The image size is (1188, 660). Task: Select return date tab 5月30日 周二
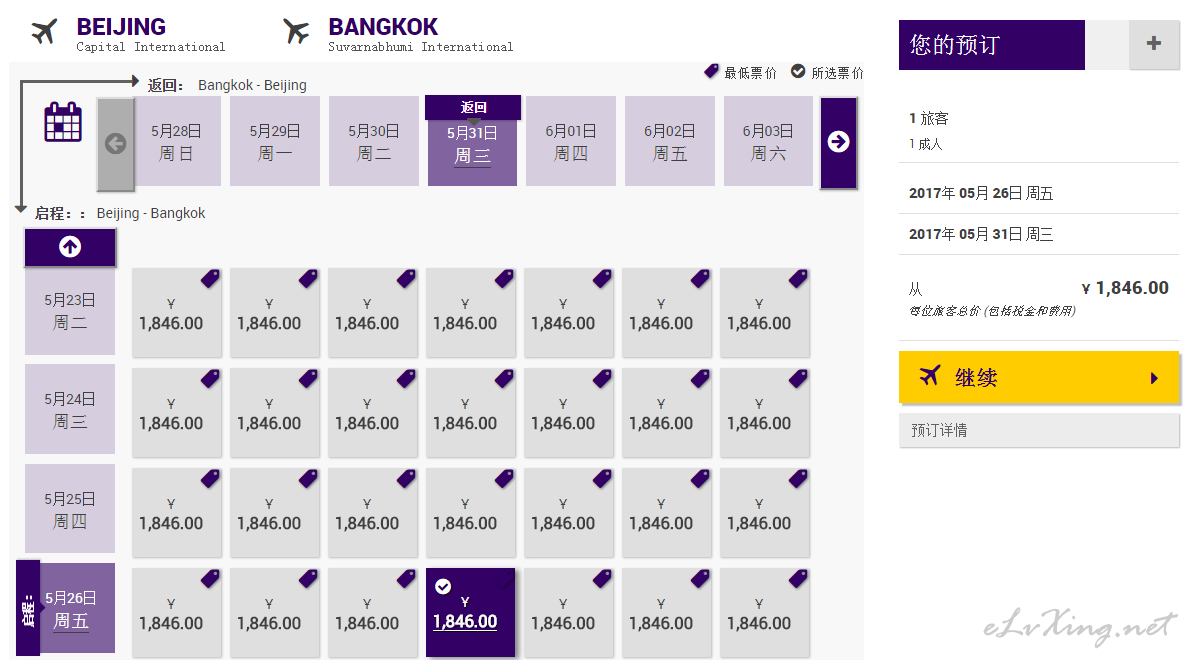pyautogui.click(x=374, y=141)
